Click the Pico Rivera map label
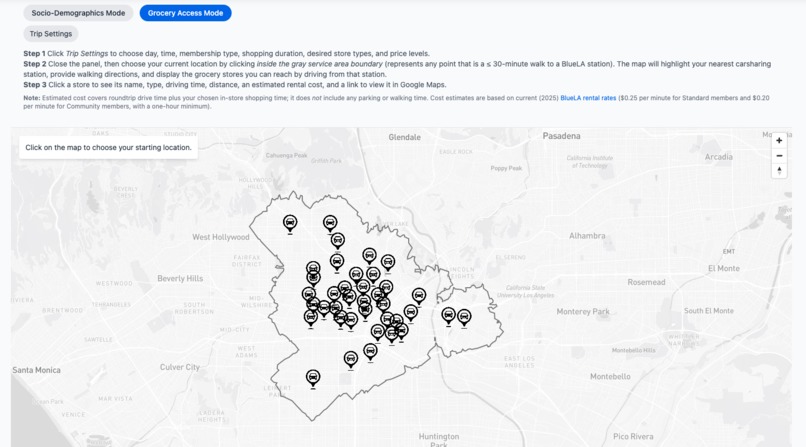 [x=633, y=437]
